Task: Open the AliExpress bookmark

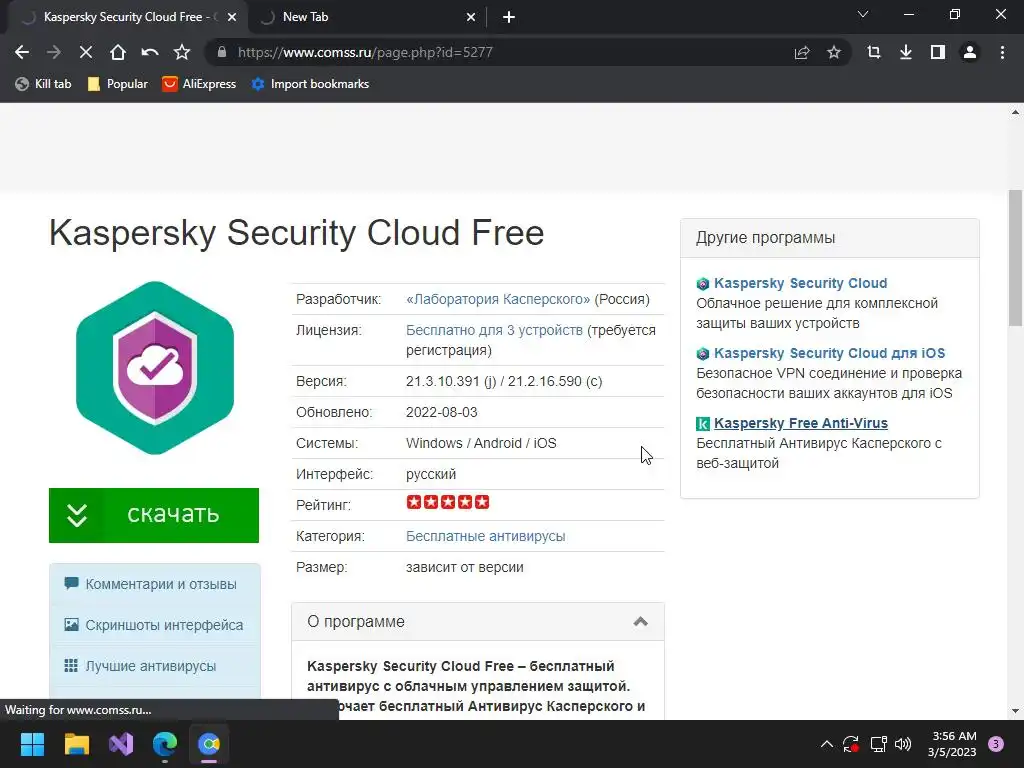Action: [199, 84]
